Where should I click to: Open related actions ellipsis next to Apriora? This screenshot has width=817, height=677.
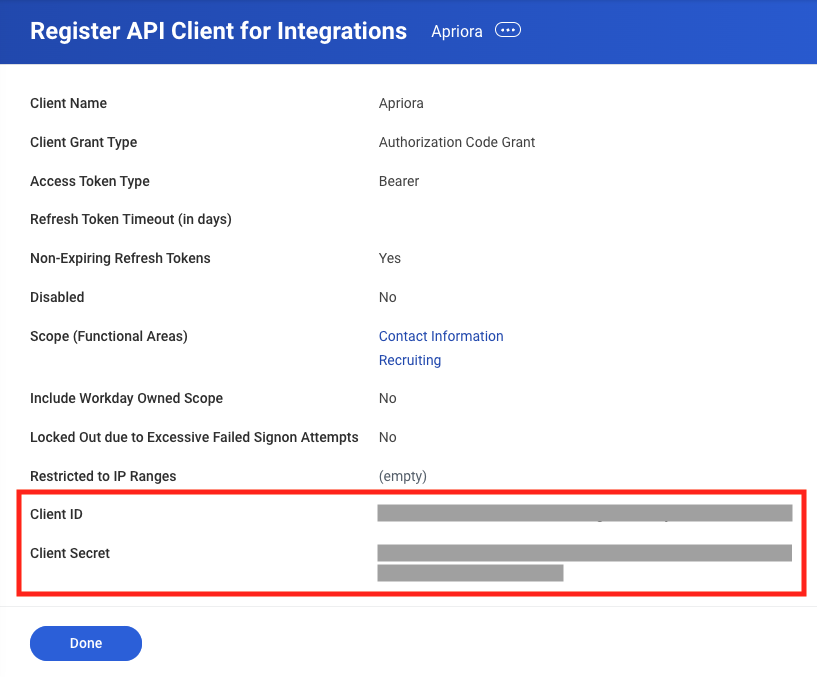507,30
